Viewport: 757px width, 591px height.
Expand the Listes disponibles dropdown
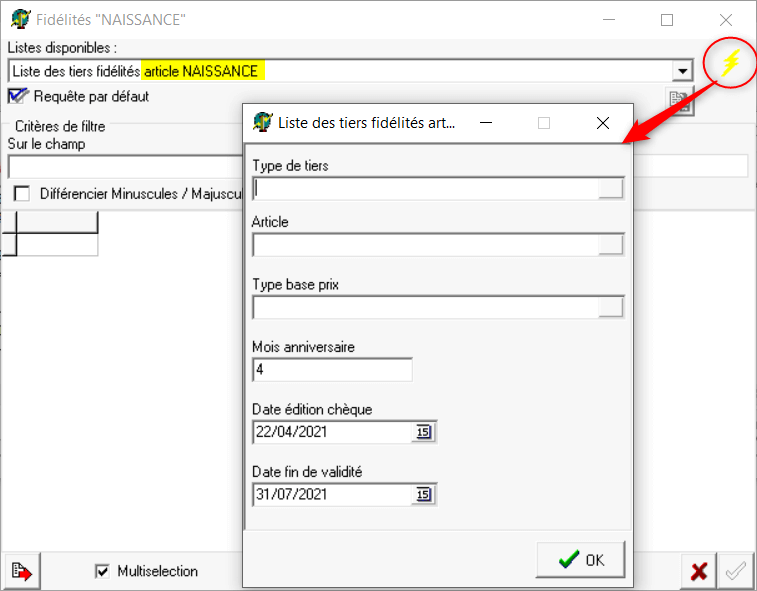click(682, 71)
